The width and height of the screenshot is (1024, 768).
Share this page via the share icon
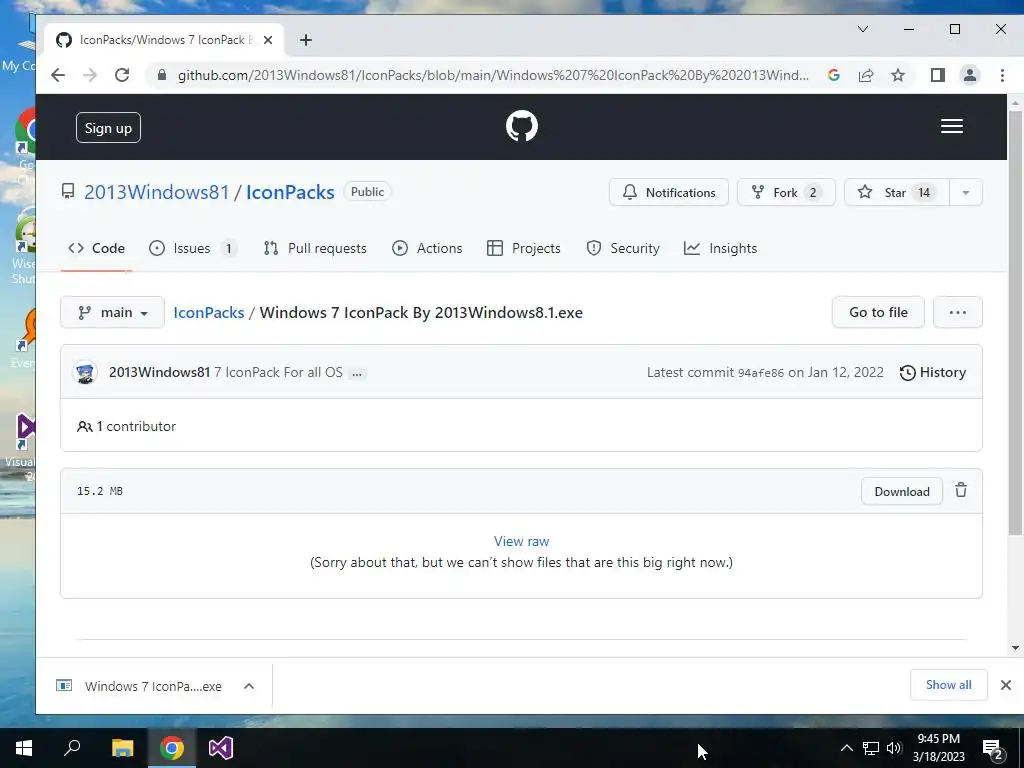[866, 75]
